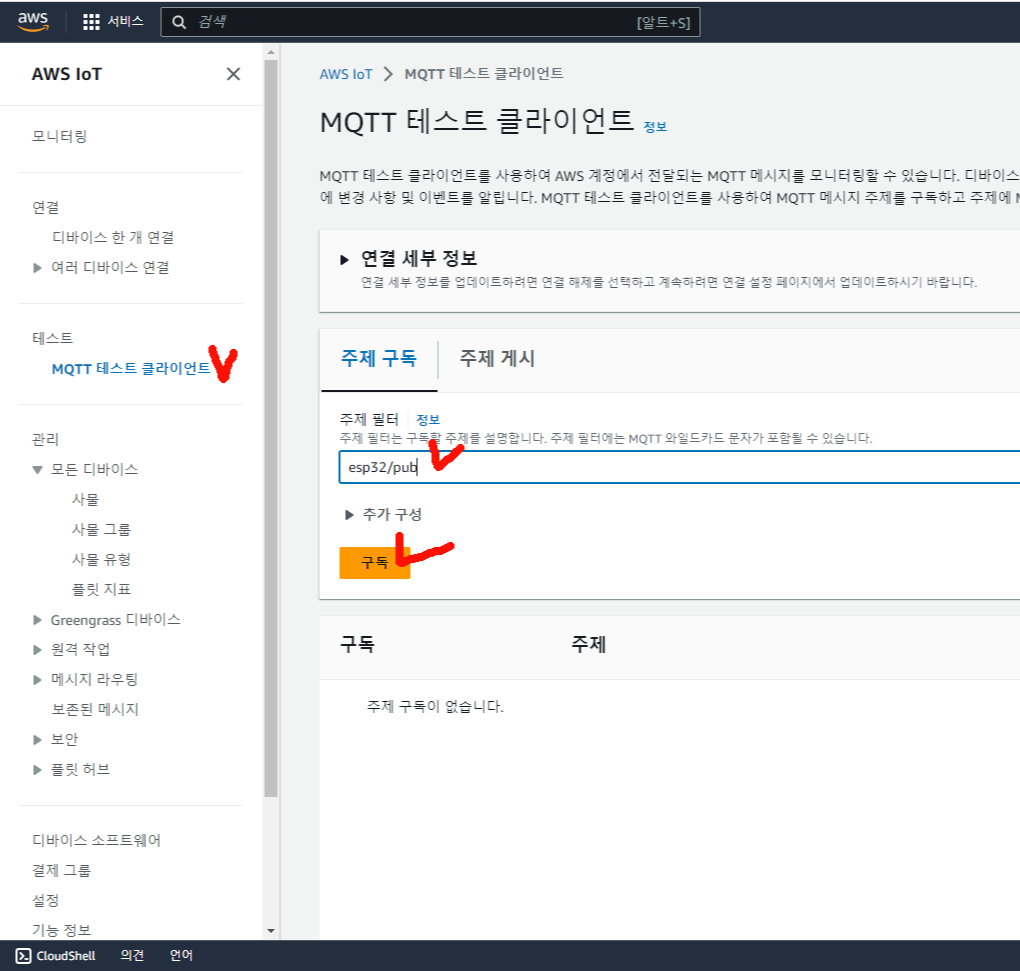Screen dimensions: 1020x971
Task: Focus the 검색 search field
Action: [429, 22]
